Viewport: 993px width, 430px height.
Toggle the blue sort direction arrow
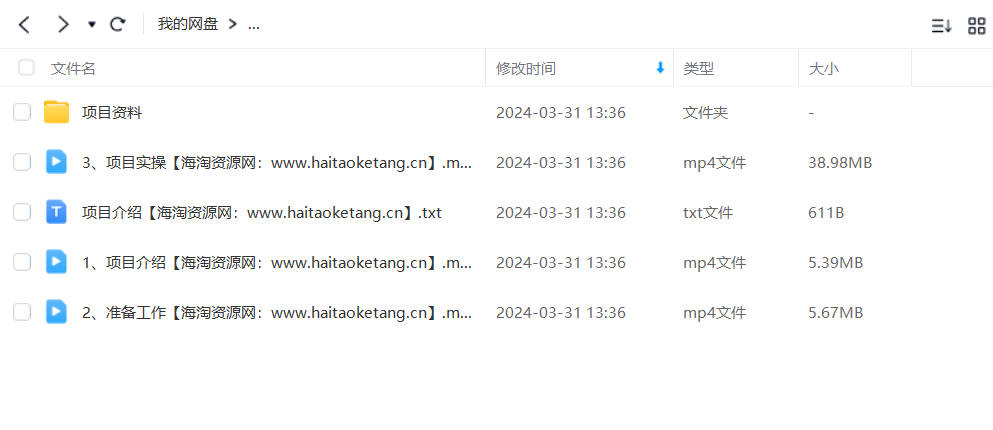[x=660, y=68]
